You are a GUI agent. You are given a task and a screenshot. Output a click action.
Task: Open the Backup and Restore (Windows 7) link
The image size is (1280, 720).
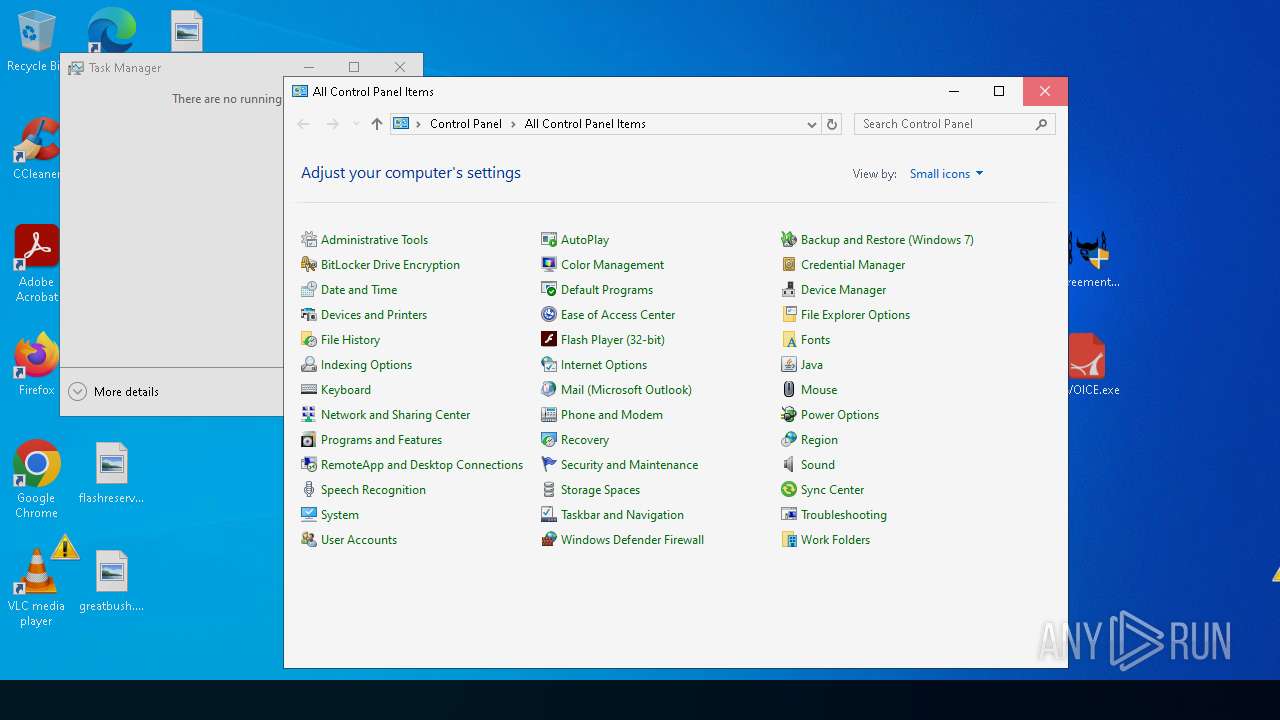pyautogui.click(x=887, y=240)
